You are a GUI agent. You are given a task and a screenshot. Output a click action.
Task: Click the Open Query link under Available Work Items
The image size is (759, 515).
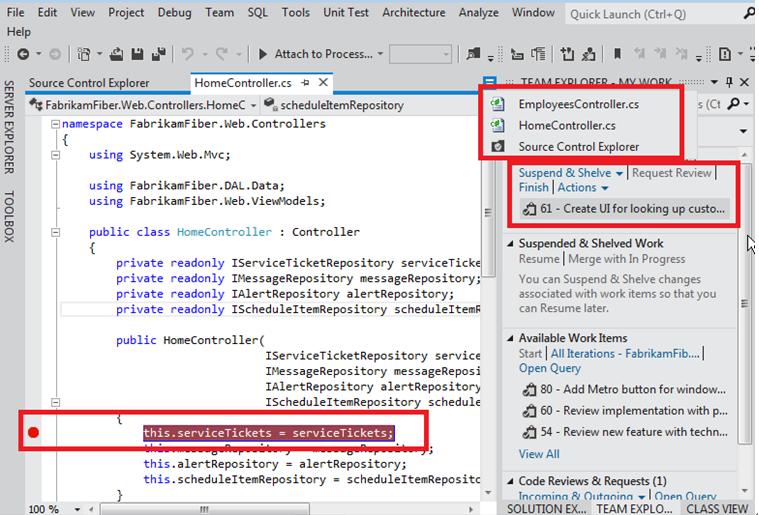click(x=549, y=368)
